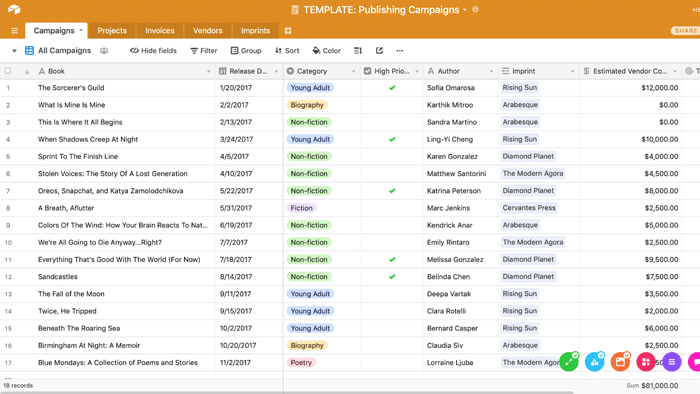Open the Campaigns tab dropdown arrow
This screenshot has height=394, width=700.
click(x=81, y=30)
